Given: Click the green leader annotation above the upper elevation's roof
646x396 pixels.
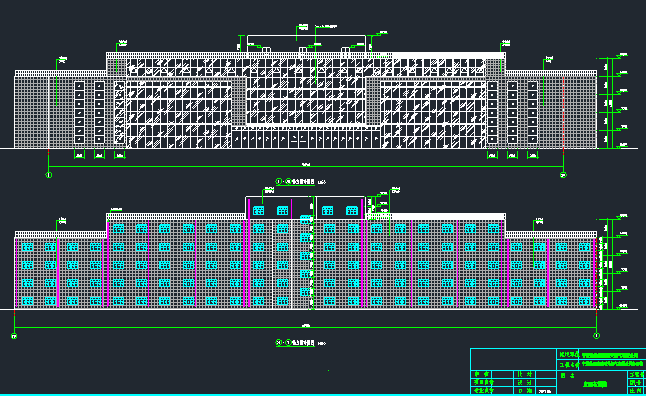Looking at the screenshot, I should tap(303, 28).
